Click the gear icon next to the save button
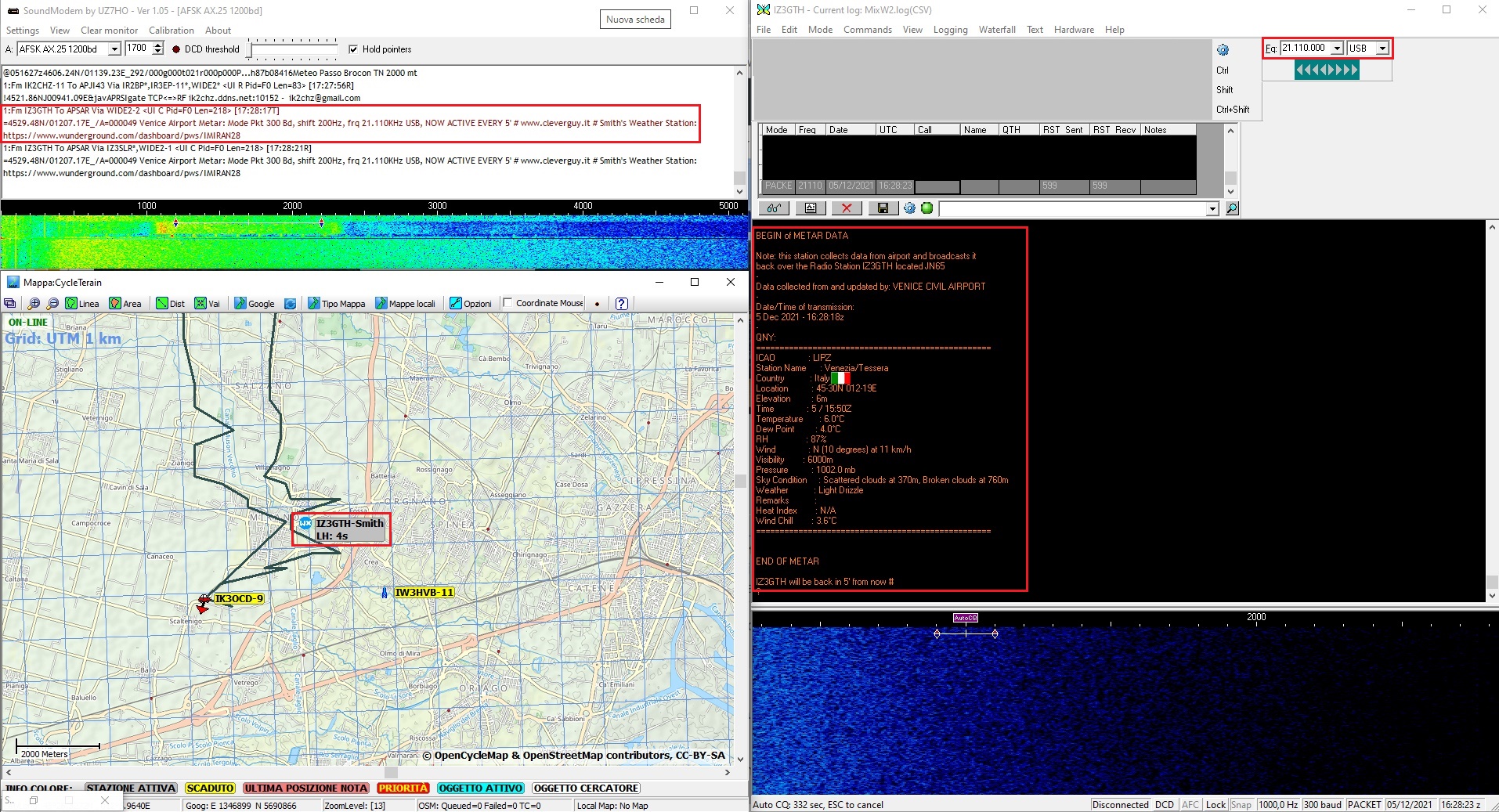The width and height of the screenshot is (1499, 812). point(909,208)
